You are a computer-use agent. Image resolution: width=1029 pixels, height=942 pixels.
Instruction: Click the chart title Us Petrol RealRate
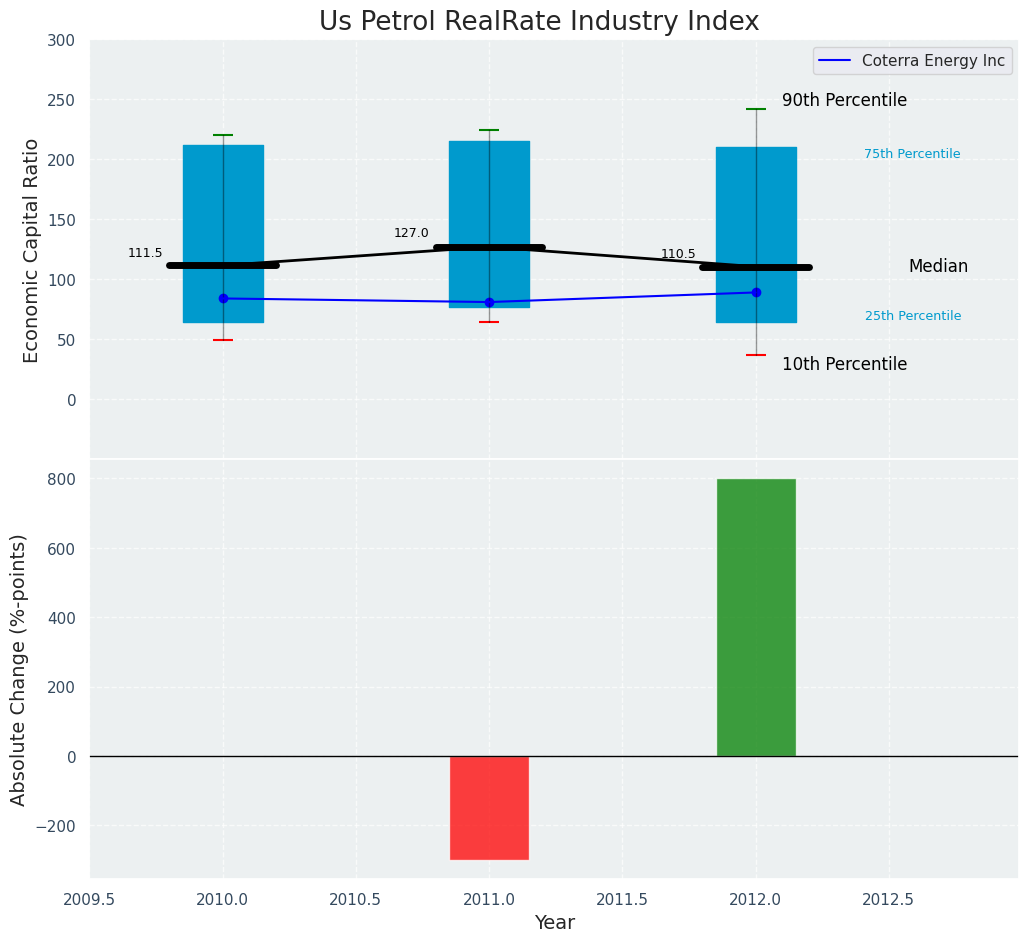(539, 22)
